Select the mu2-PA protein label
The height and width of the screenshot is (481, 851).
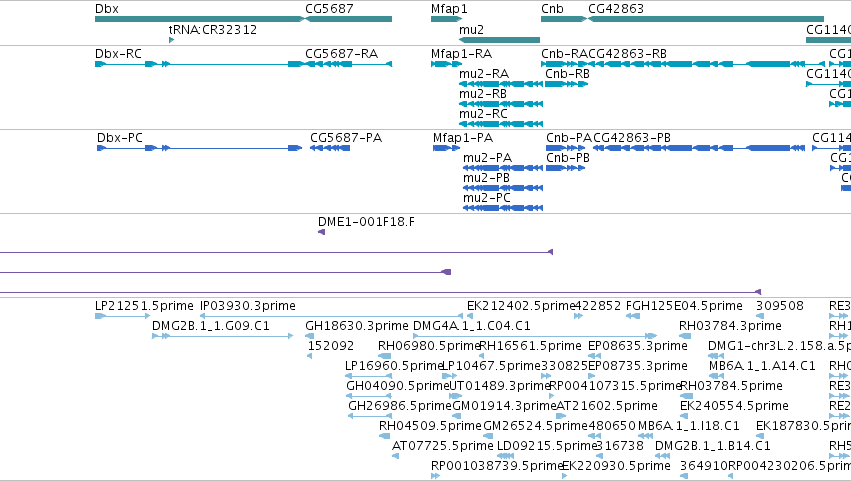(487, 158)
